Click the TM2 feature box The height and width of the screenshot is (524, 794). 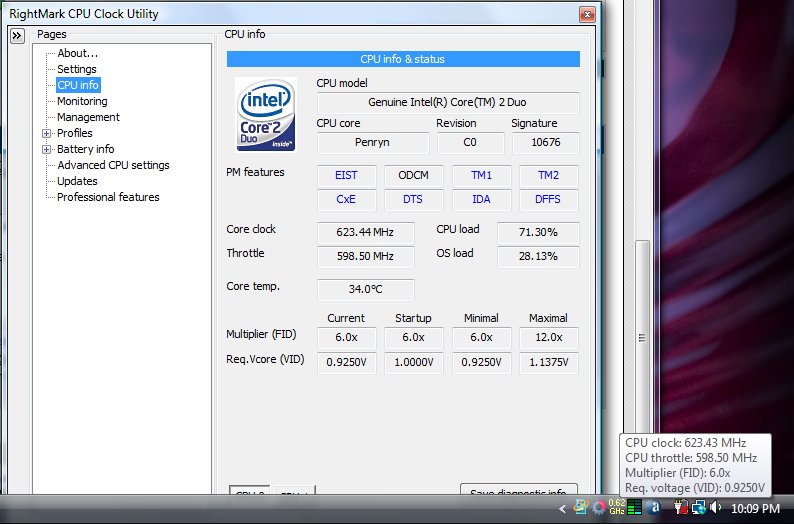548,176
